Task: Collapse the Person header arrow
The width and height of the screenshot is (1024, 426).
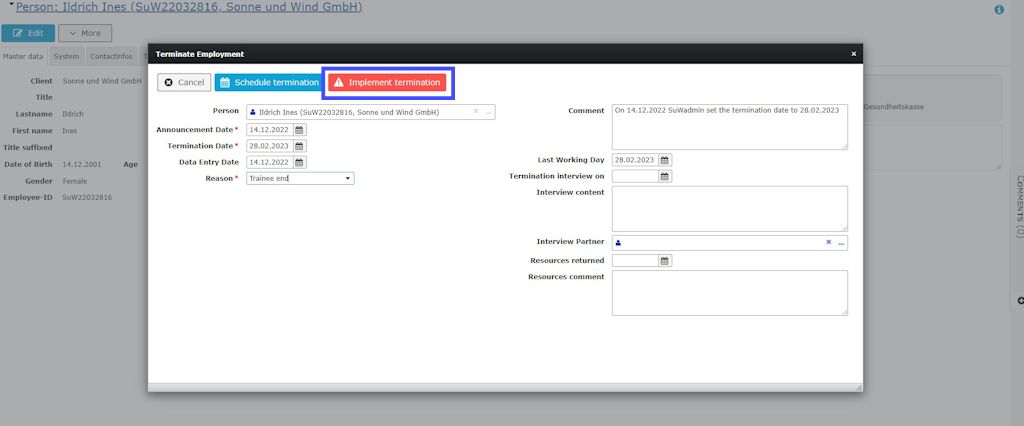Action: [11, 5]
